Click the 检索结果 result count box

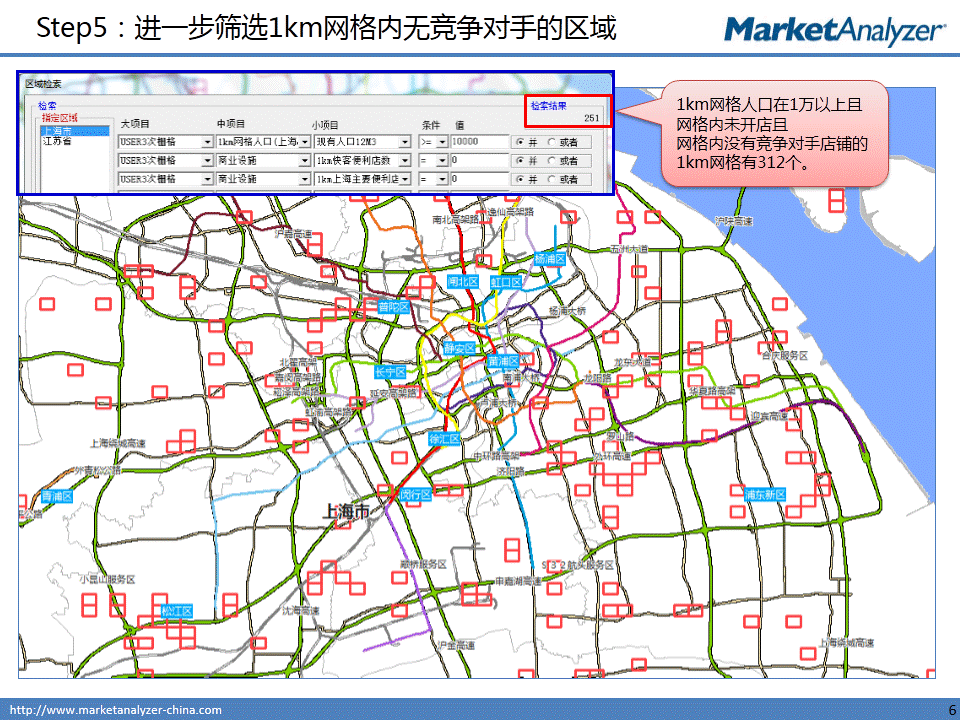(566, 112)
